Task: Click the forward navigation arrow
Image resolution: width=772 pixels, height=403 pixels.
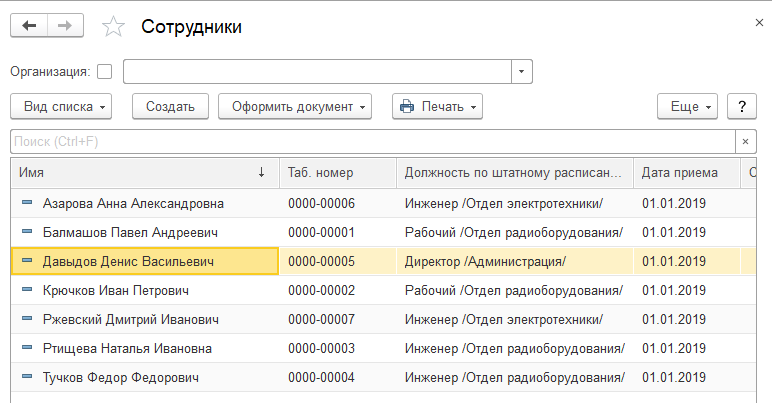Action: (x=66, y=26)
